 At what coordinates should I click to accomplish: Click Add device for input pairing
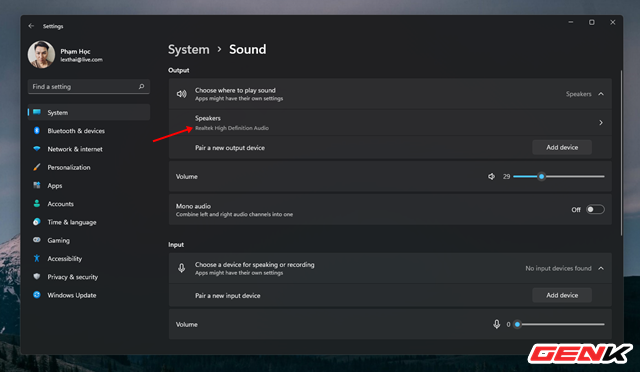coord(562,295)
